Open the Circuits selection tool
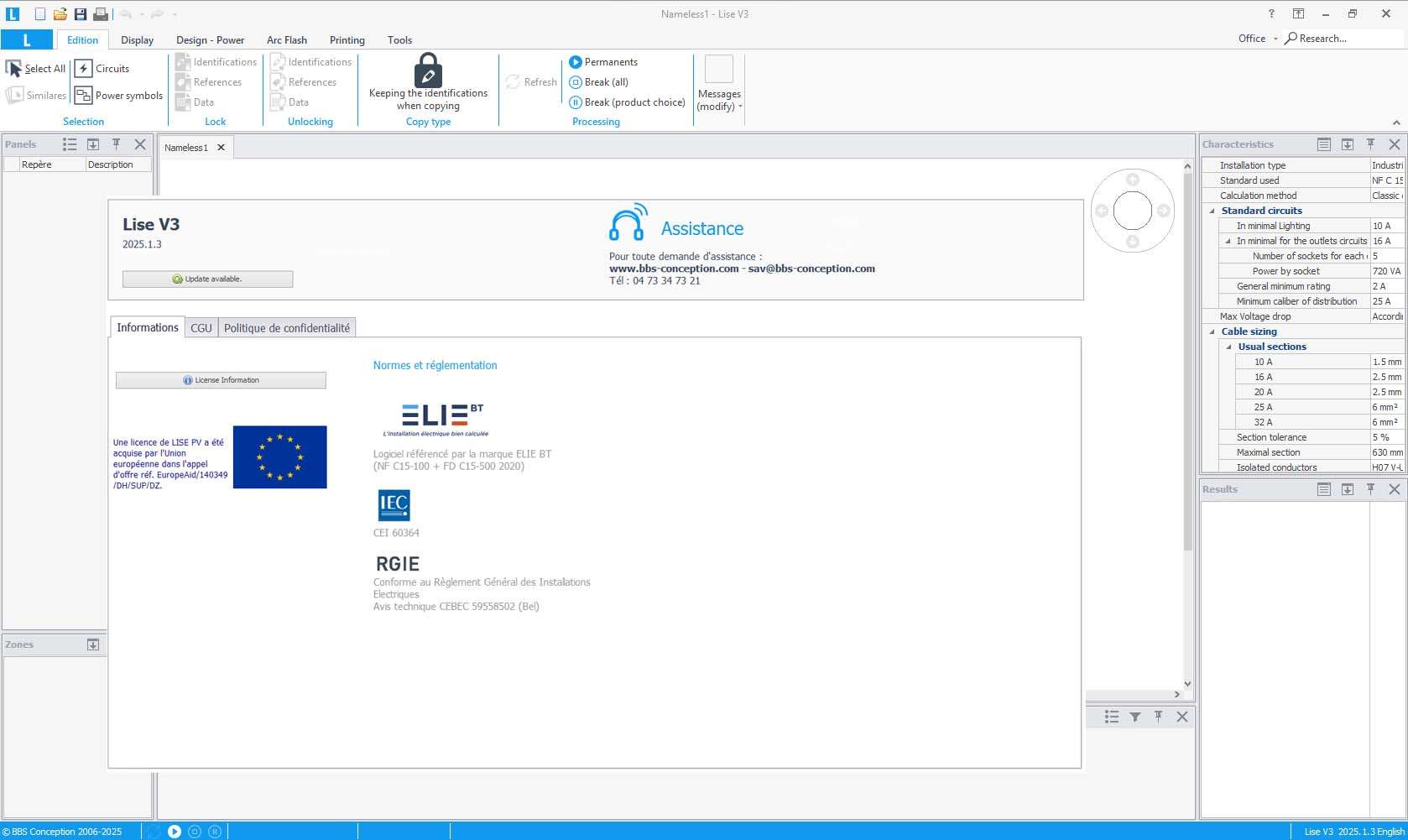This screenshot has width=1408, height=840. pyautogui.click(x=83, y=69)
